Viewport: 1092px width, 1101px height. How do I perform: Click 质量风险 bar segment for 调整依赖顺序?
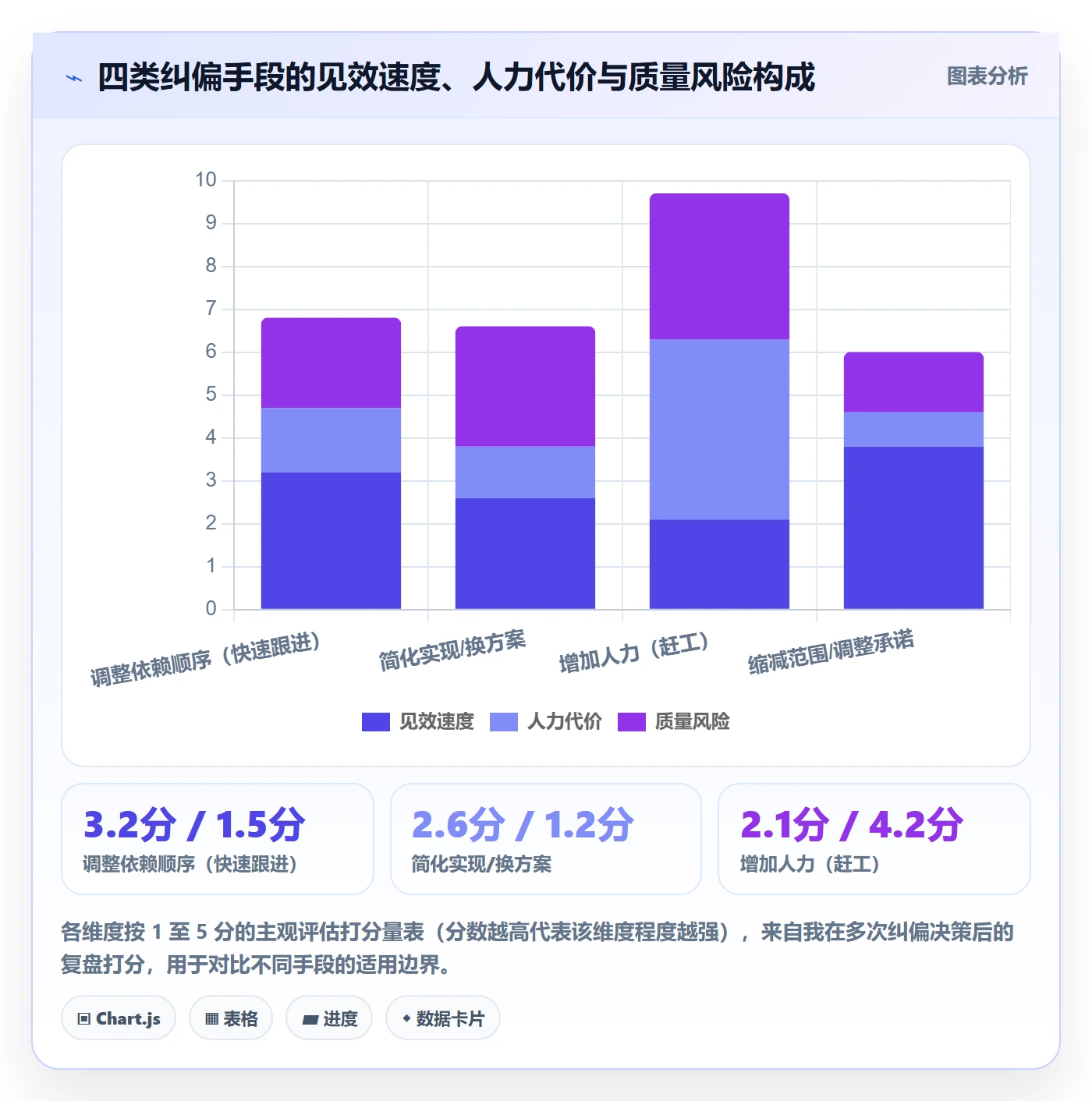(331, 363)
